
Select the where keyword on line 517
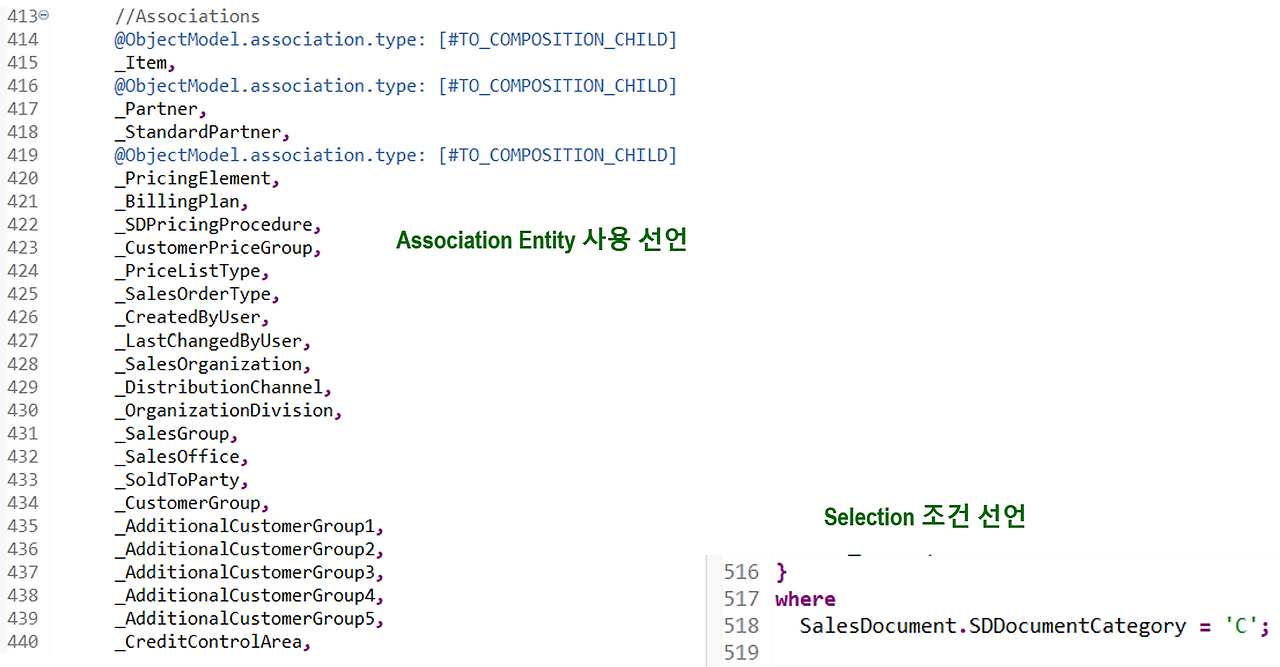804,598
